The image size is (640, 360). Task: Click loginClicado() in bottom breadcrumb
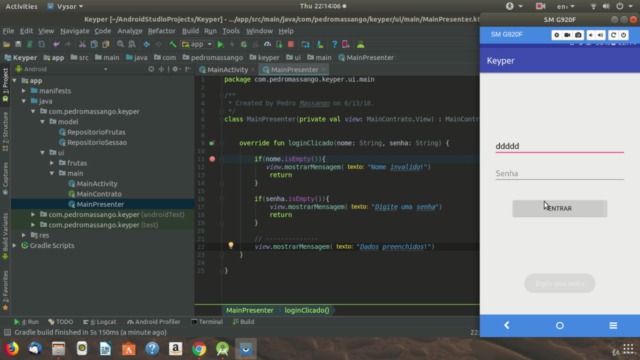point(307,310)
